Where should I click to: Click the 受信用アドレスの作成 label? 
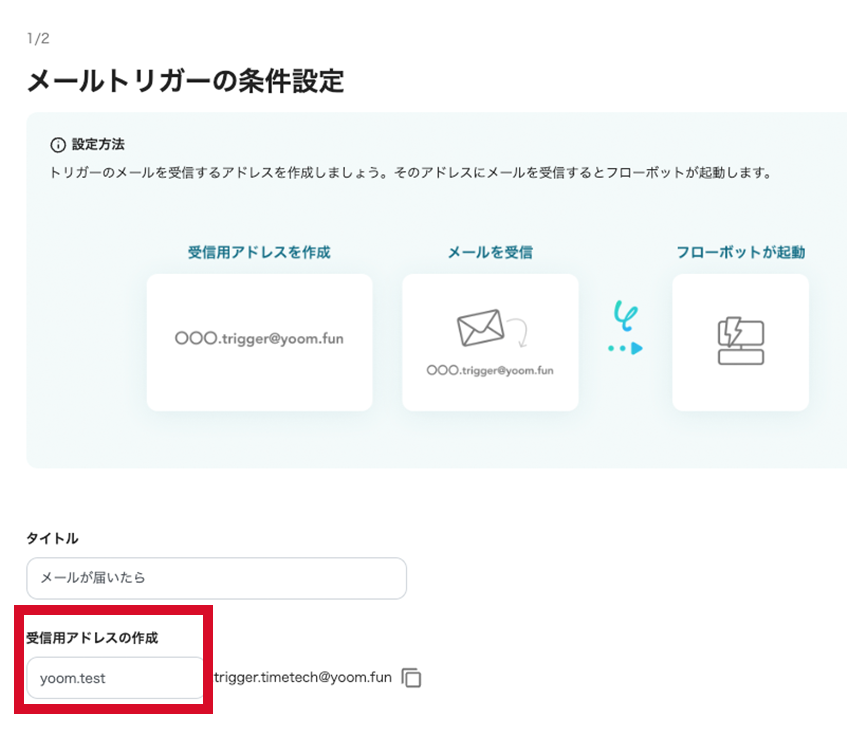click(92, 638)
